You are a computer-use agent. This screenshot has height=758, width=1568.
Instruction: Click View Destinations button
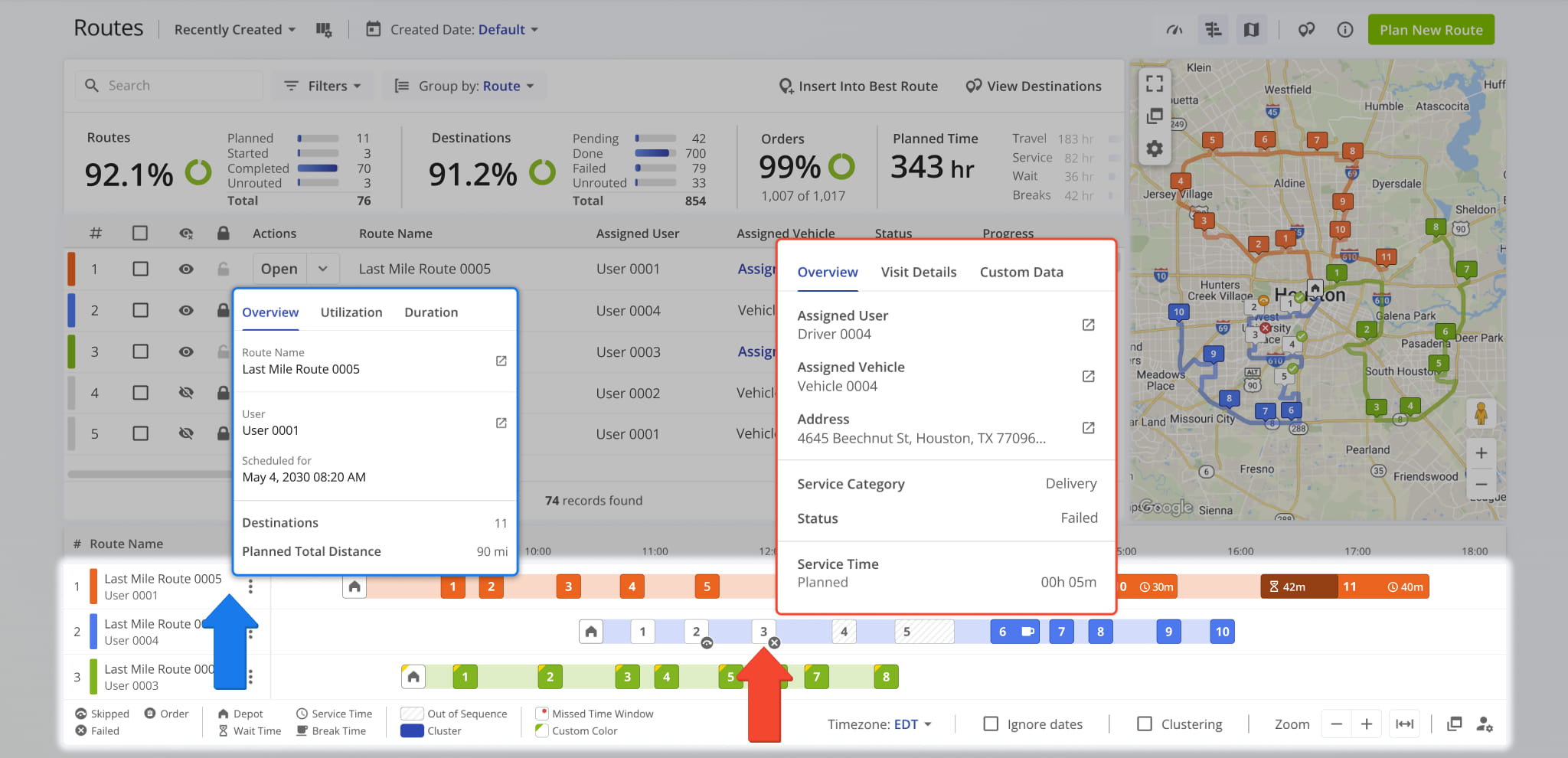(x=1034, y=86)
